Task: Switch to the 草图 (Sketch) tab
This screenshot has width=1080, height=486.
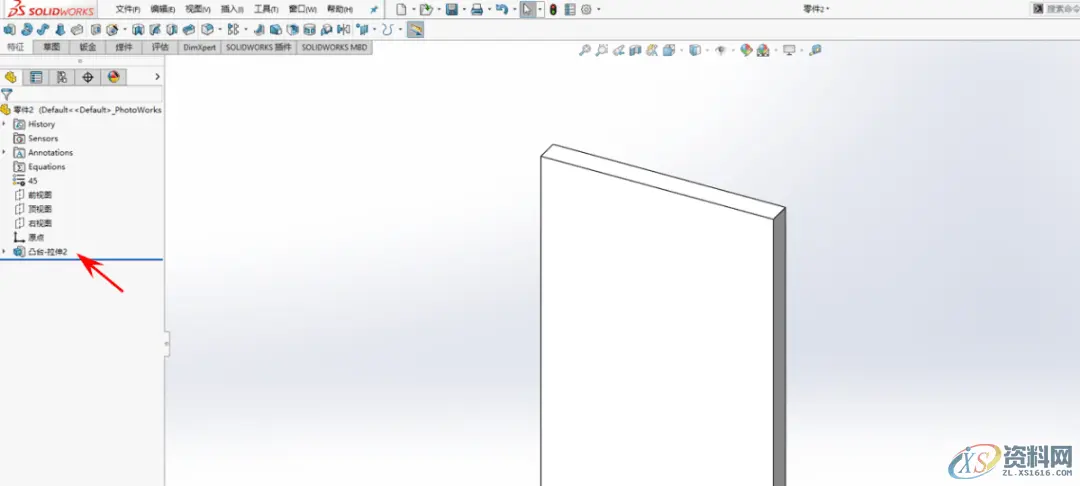Action: [x=52, y=47]
